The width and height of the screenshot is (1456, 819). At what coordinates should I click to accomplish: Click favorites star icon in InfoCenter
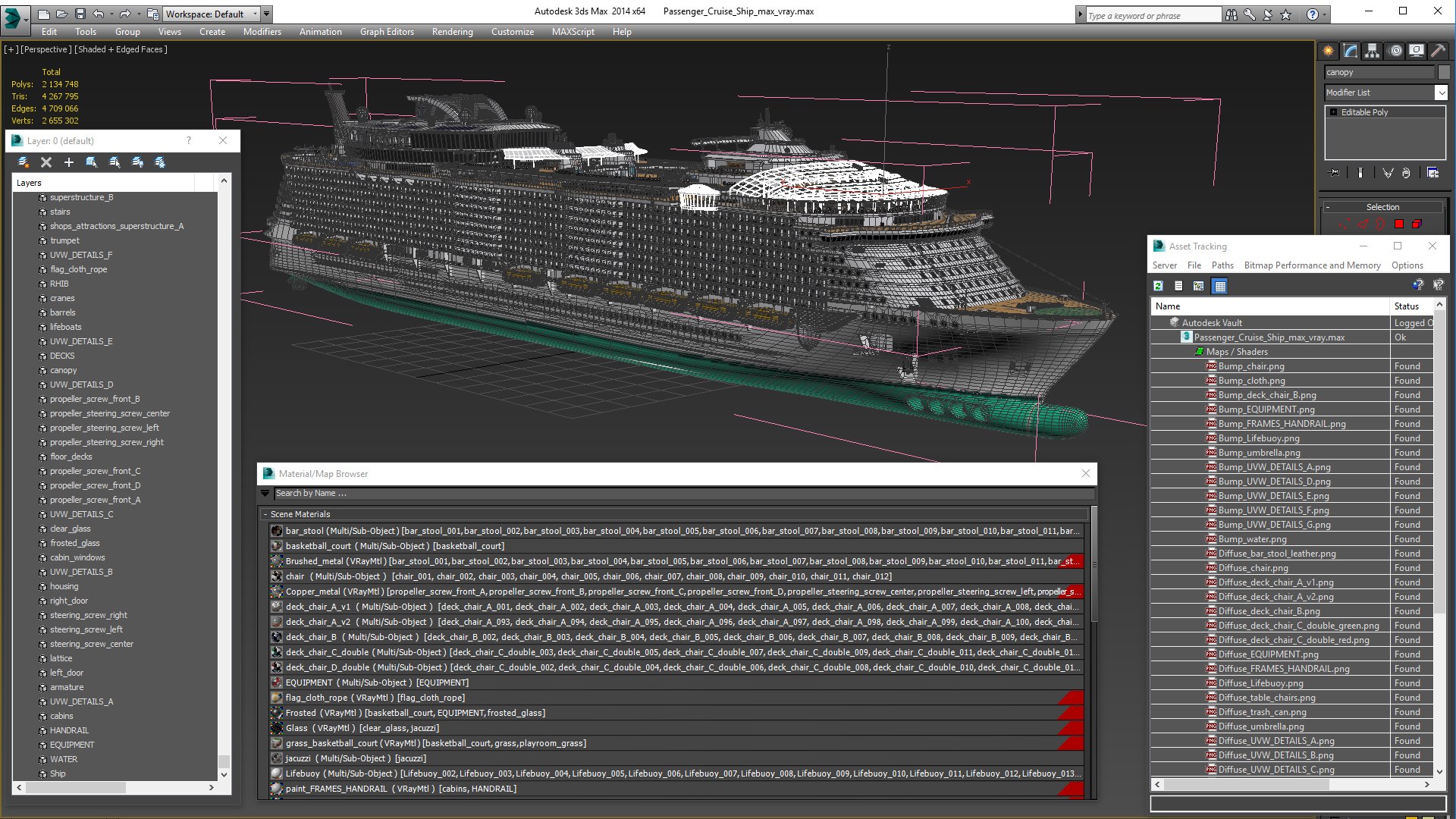1286,14
